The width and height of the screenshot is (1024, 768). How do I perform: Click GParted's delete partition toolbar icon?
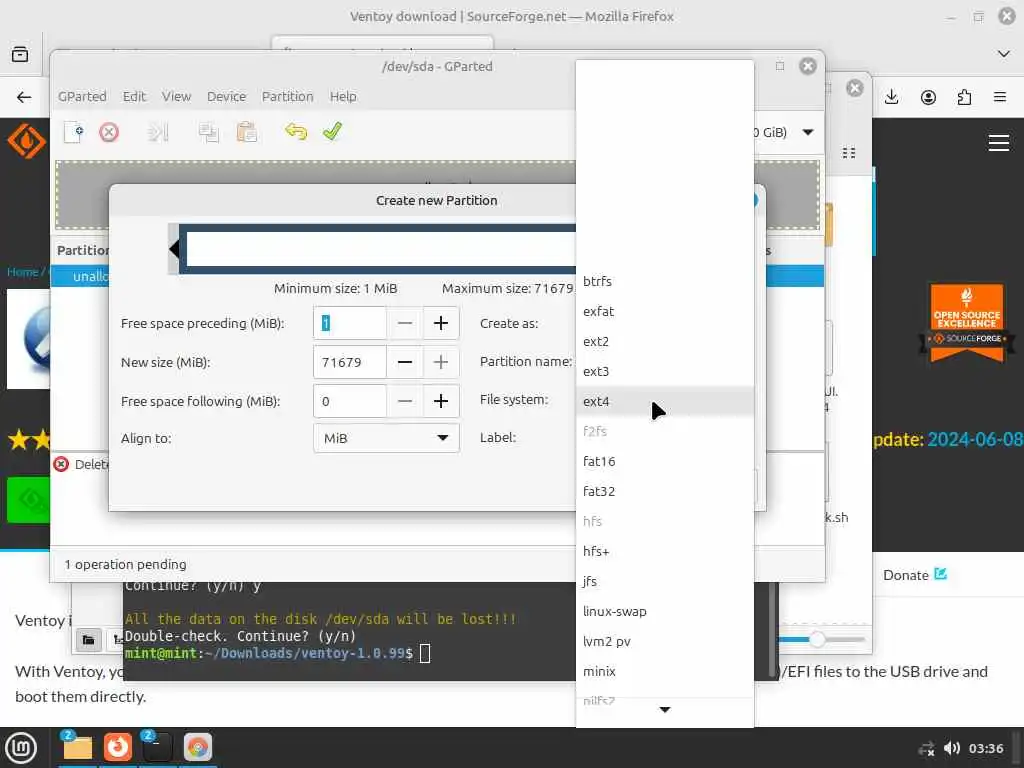pyautogui.click(x=109, y=132)
